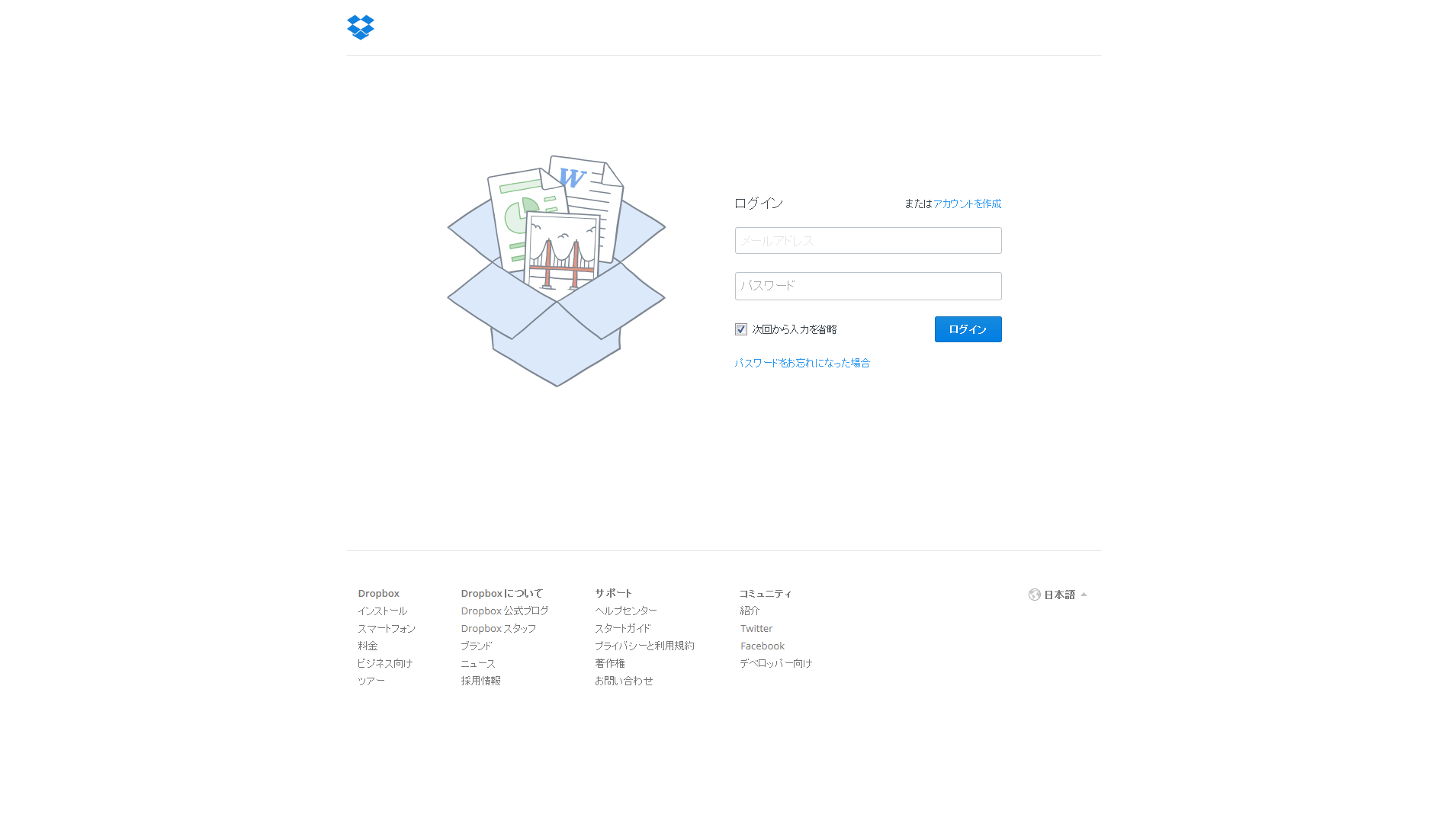Open the Dropbox 公式ブログ link
Screen dimensions: 1448x840
(505, 611)
